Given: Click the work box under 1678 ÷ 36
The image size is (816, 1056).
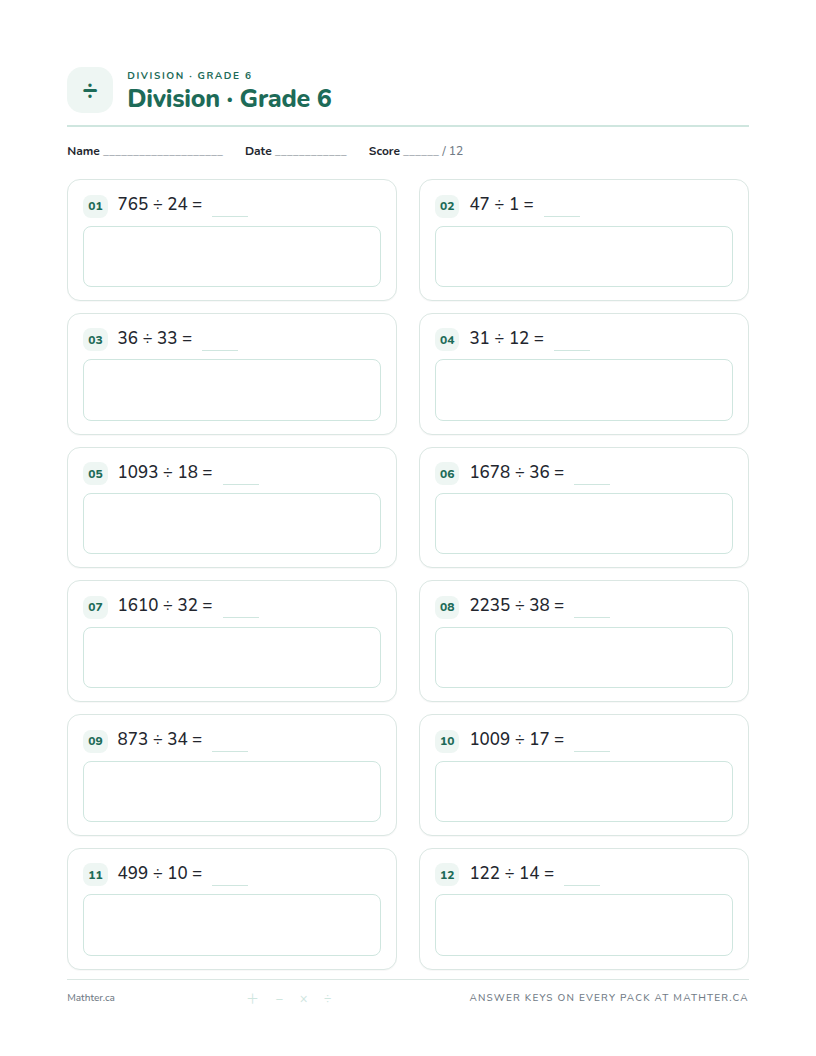Looking at the screenshot, I should [x=584, y=524].
